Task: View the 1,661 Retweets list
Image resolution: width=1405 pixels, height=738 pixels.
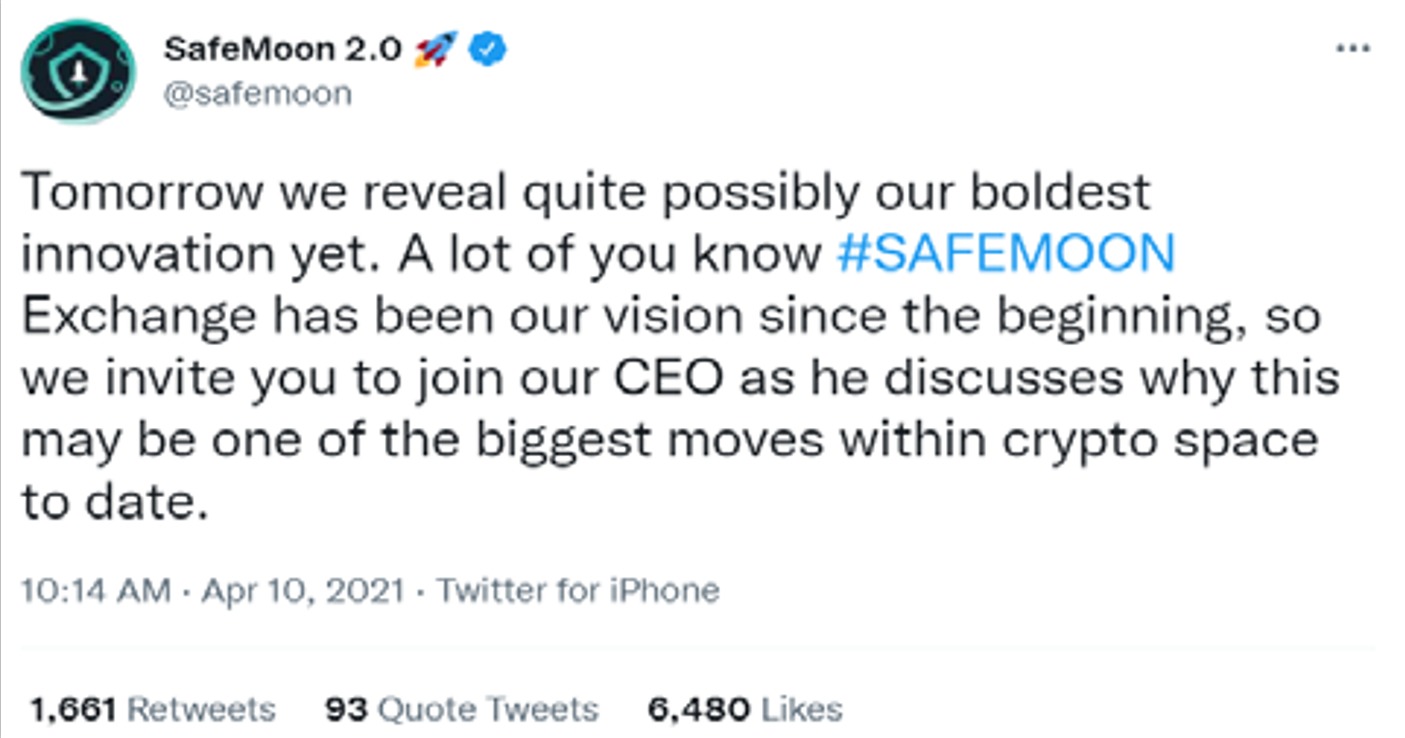Action: (152, 710)
